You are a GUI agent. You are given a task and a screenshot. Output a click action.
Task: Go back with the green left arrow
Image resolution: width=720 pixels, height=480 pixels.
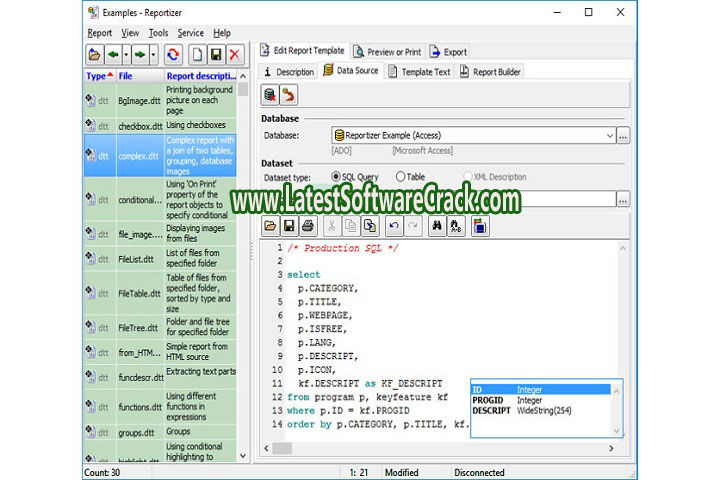(113, 55)
